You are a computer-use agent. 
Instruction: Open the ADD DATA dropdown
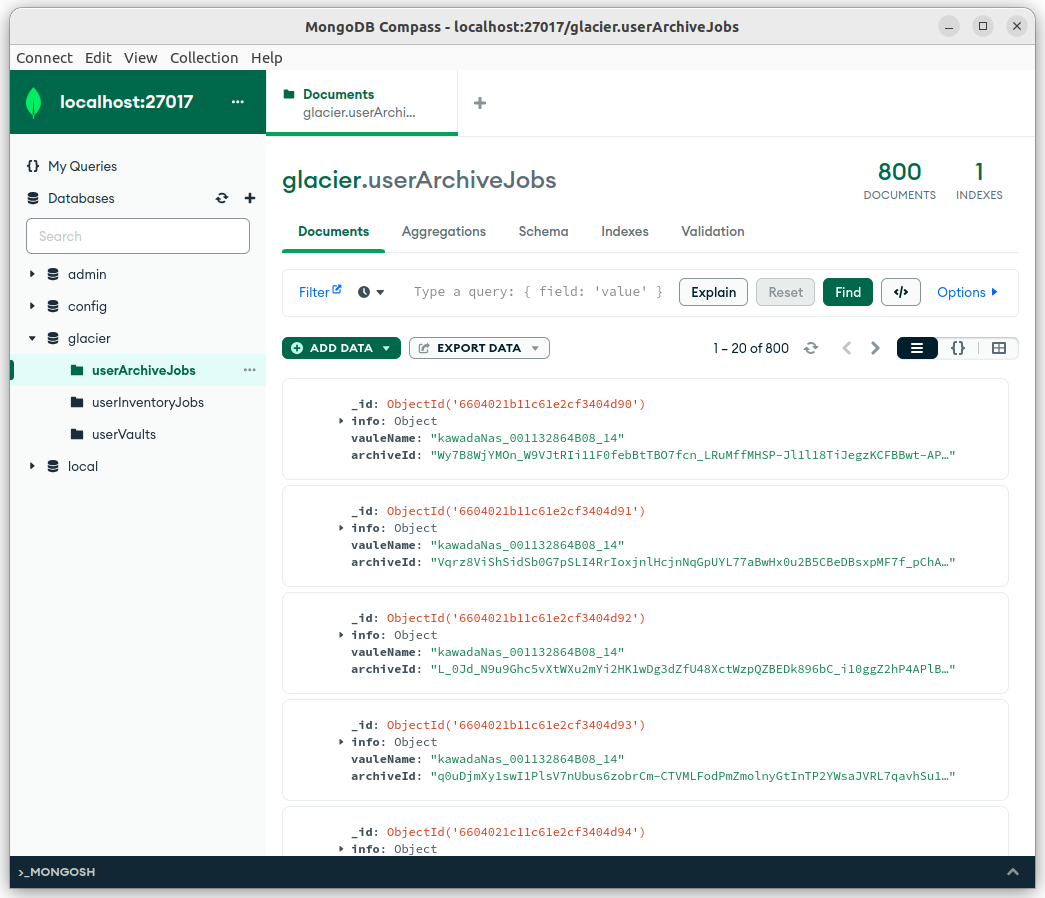tap(341, 348)
